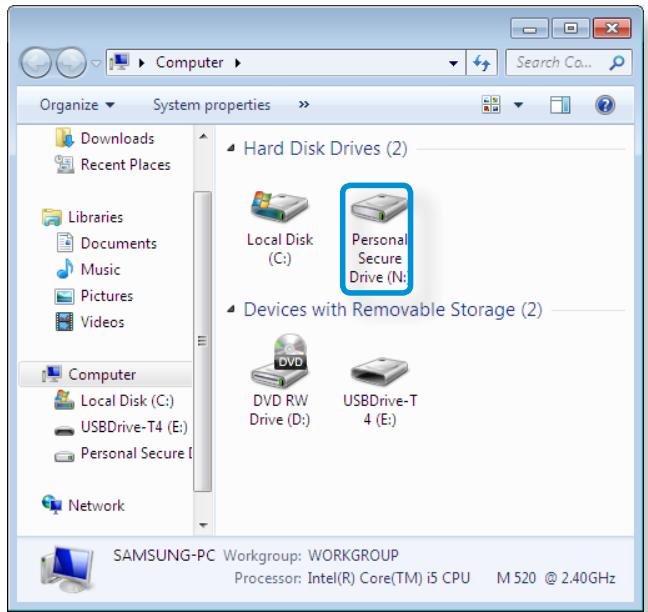
Task: Show more toolbar commands chevron
Action: (x=304, y=105)
